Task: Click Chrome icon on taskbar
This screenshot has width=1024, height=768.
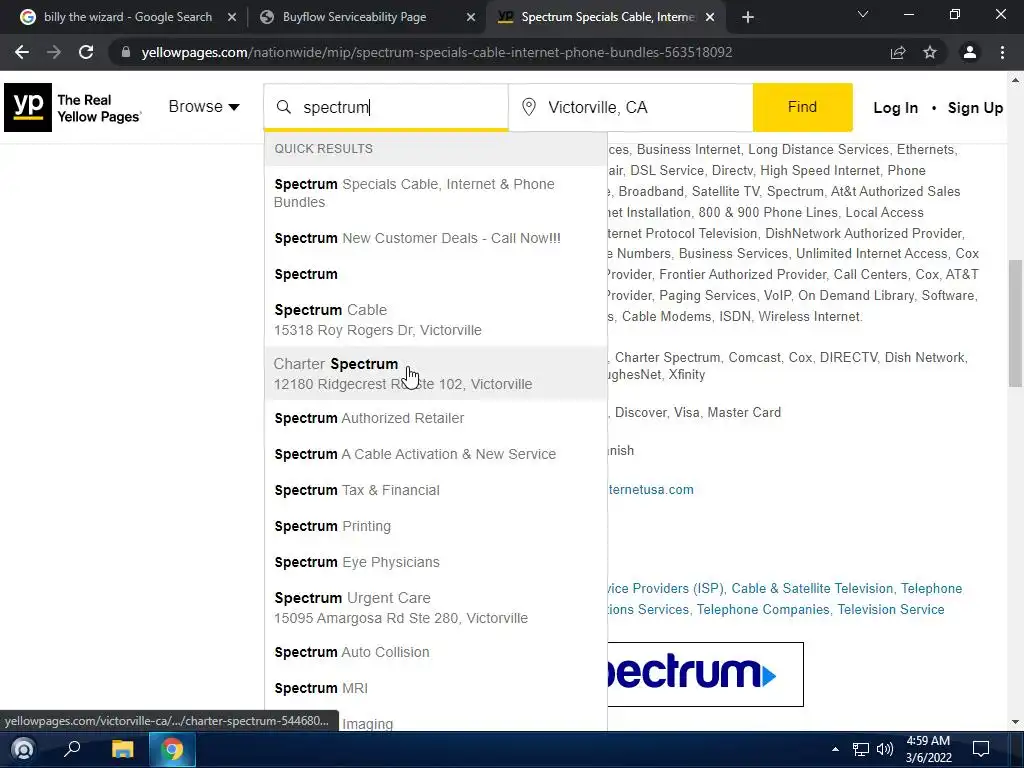Action: coord(172,749)
